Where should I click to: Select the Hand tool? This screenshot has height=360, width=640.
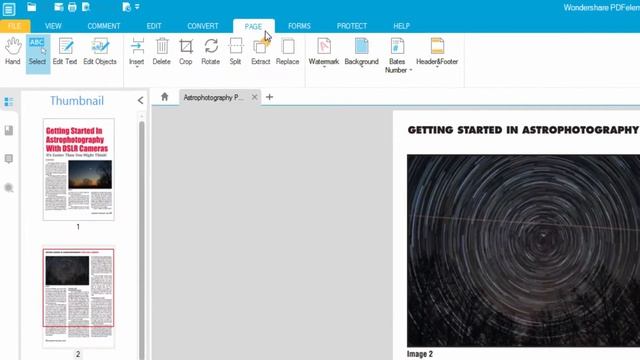coord(13,51)
